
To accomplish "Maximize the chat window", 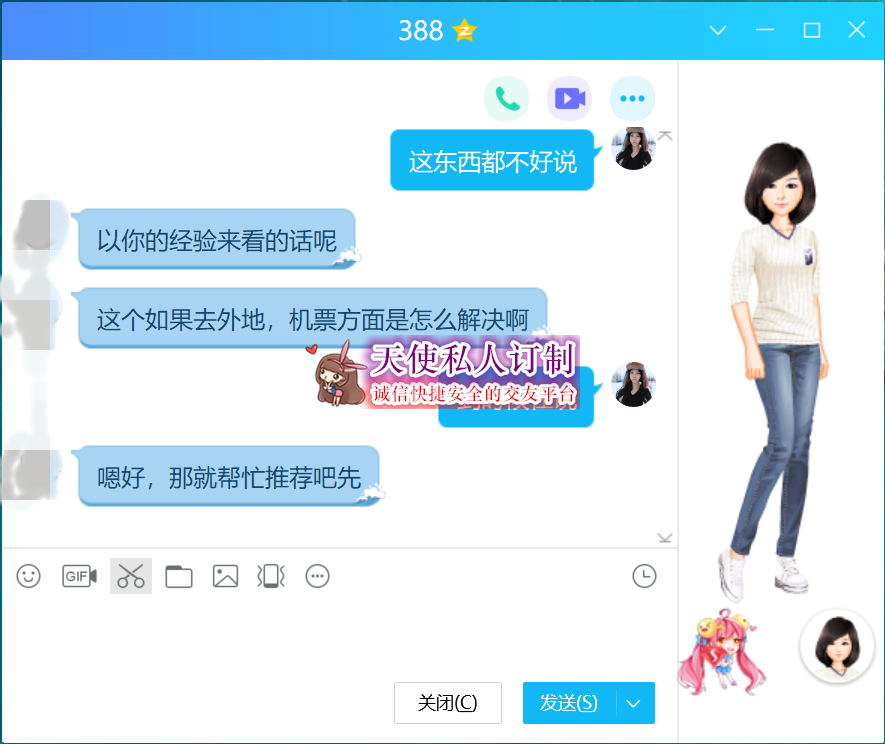I will pos(812,30).
